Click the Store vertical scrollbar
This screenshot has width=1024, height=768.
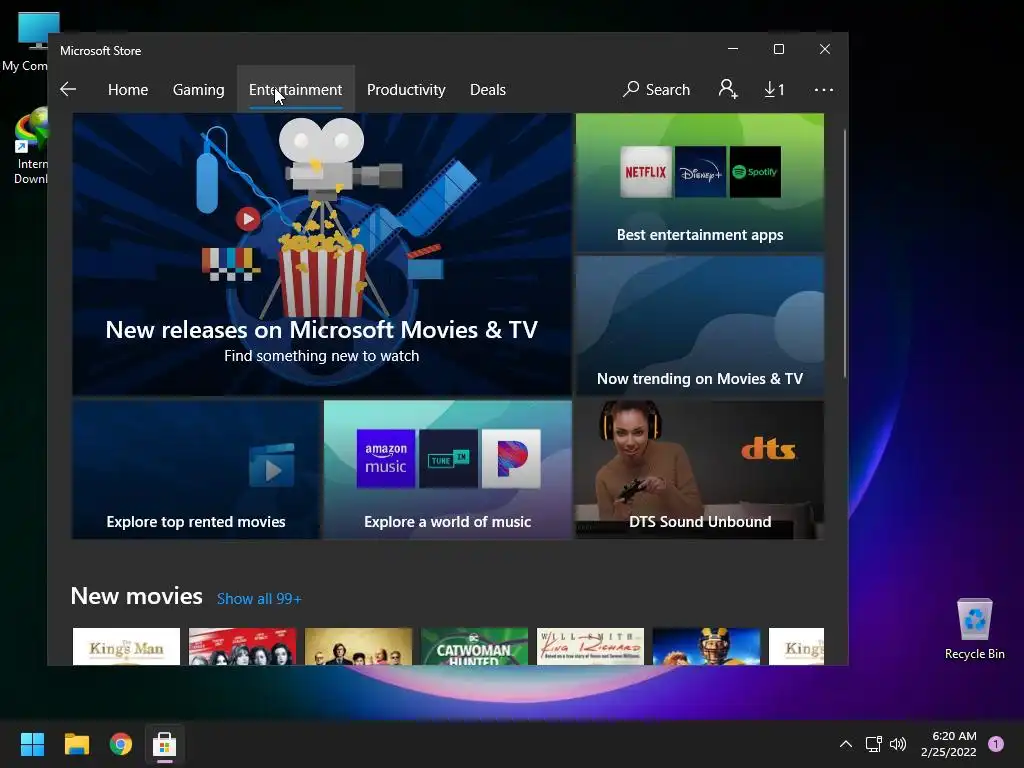844,253
